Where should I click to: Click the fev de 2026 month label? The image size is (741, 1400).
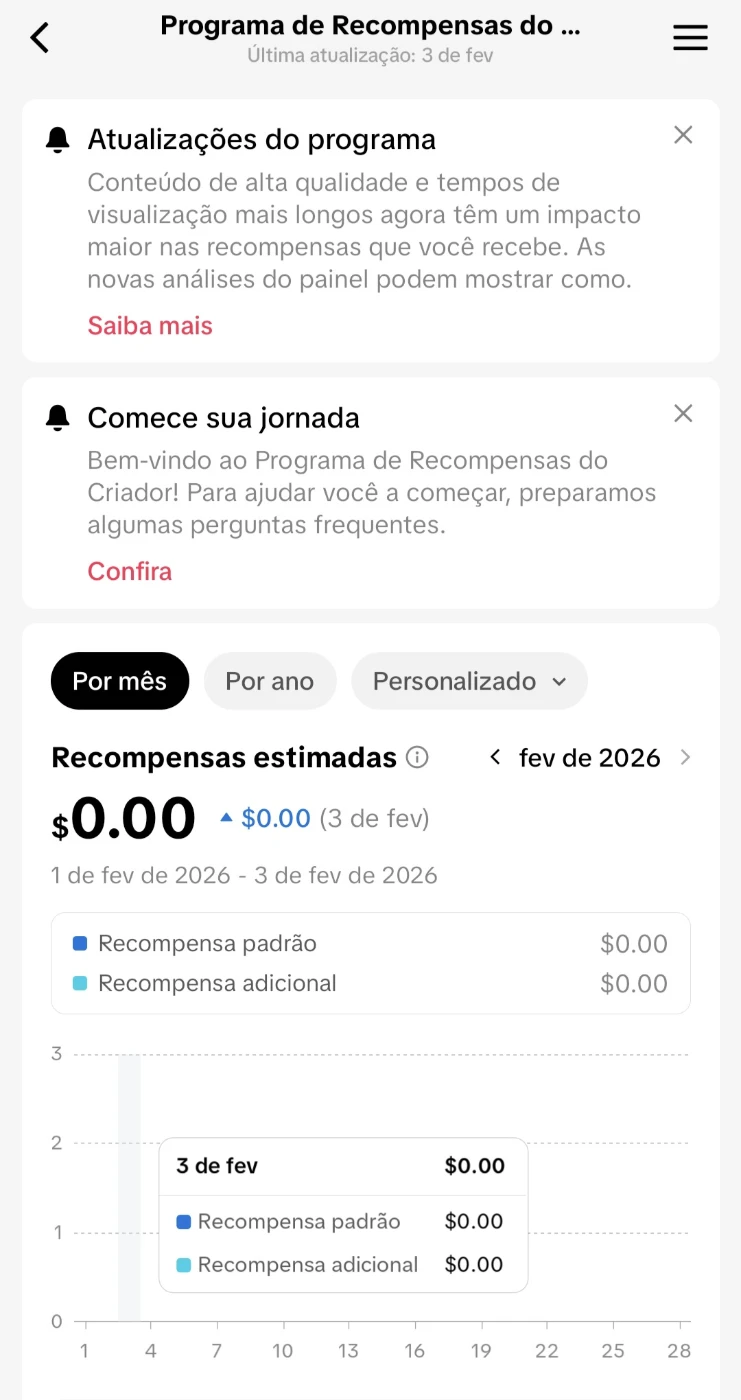pyautogui.click(x=590, y=758)
